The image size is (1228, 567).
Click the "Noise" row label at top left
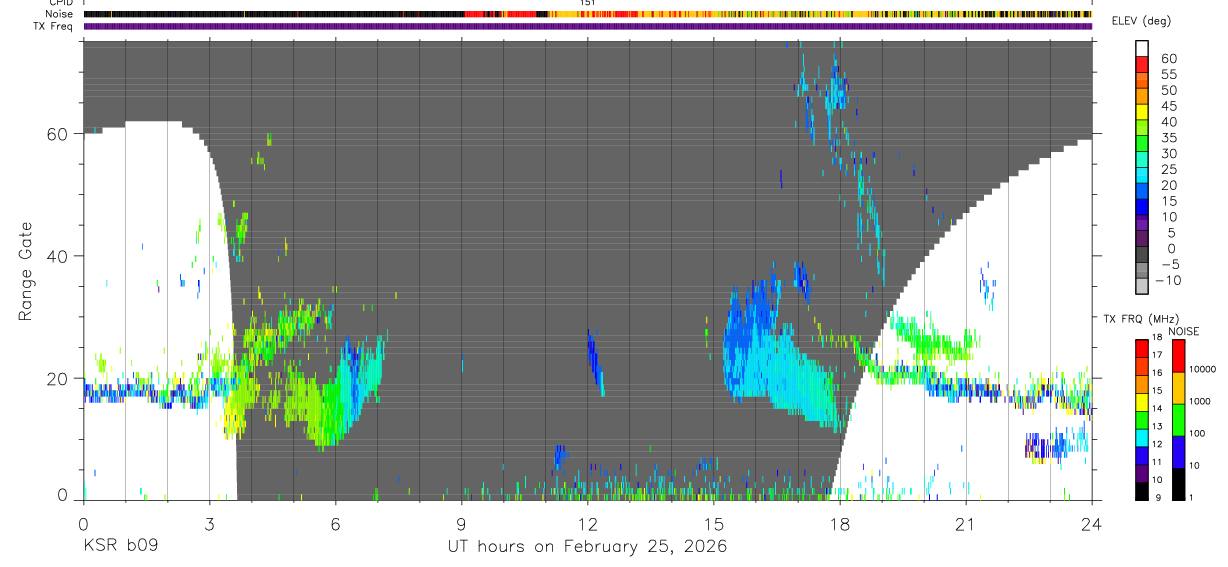click(x=60, y=14)
